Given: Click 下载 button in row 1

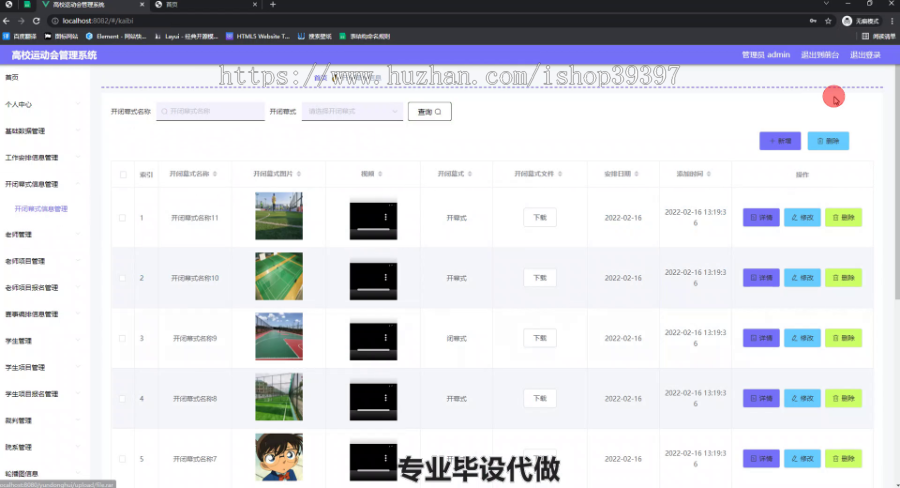Looking at the screenshot, I should click(540, 218).
